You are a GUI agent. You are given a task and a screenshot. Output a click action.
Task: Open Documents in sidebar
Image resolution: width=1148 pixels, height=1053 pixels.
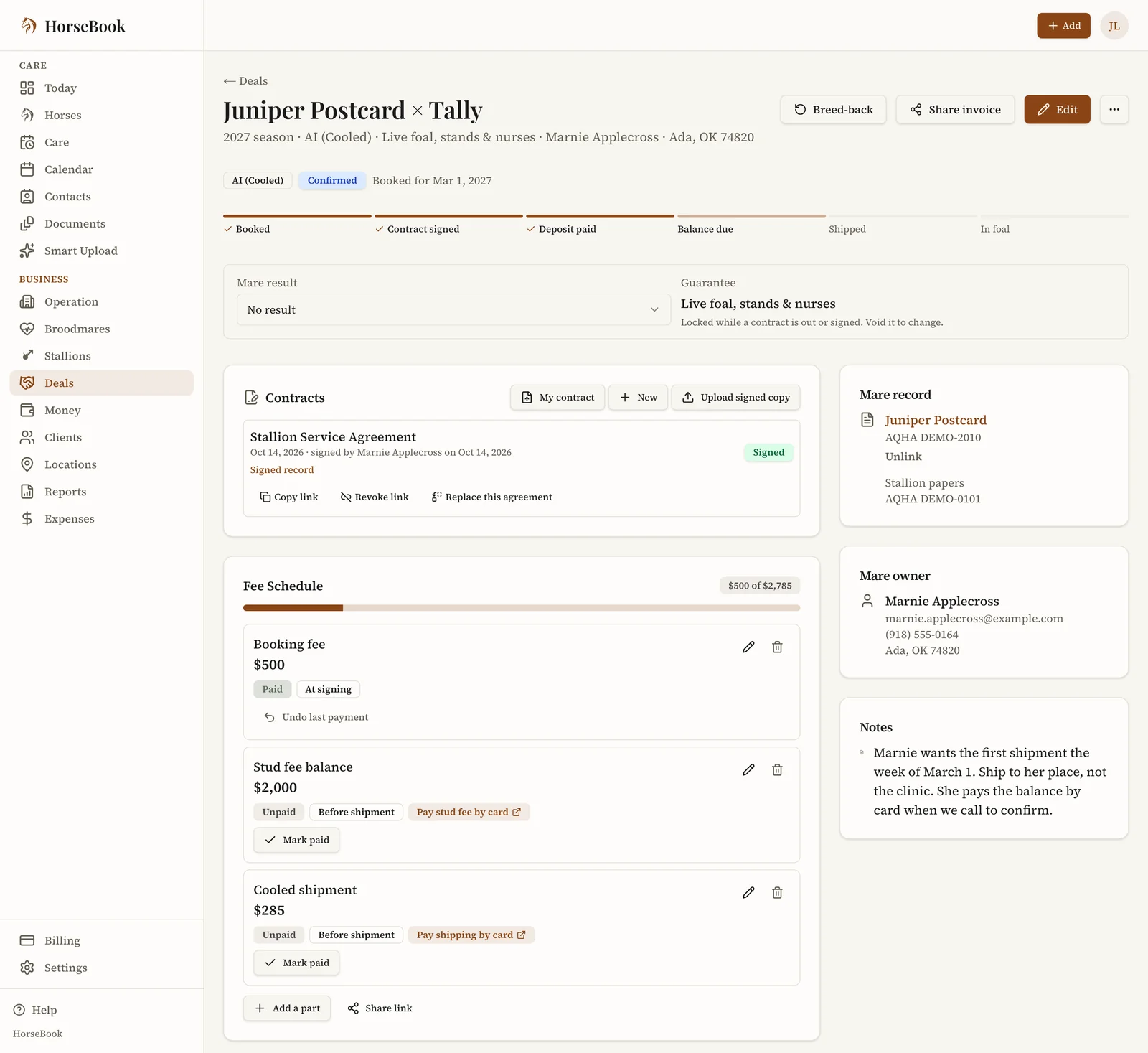point(101,223)
